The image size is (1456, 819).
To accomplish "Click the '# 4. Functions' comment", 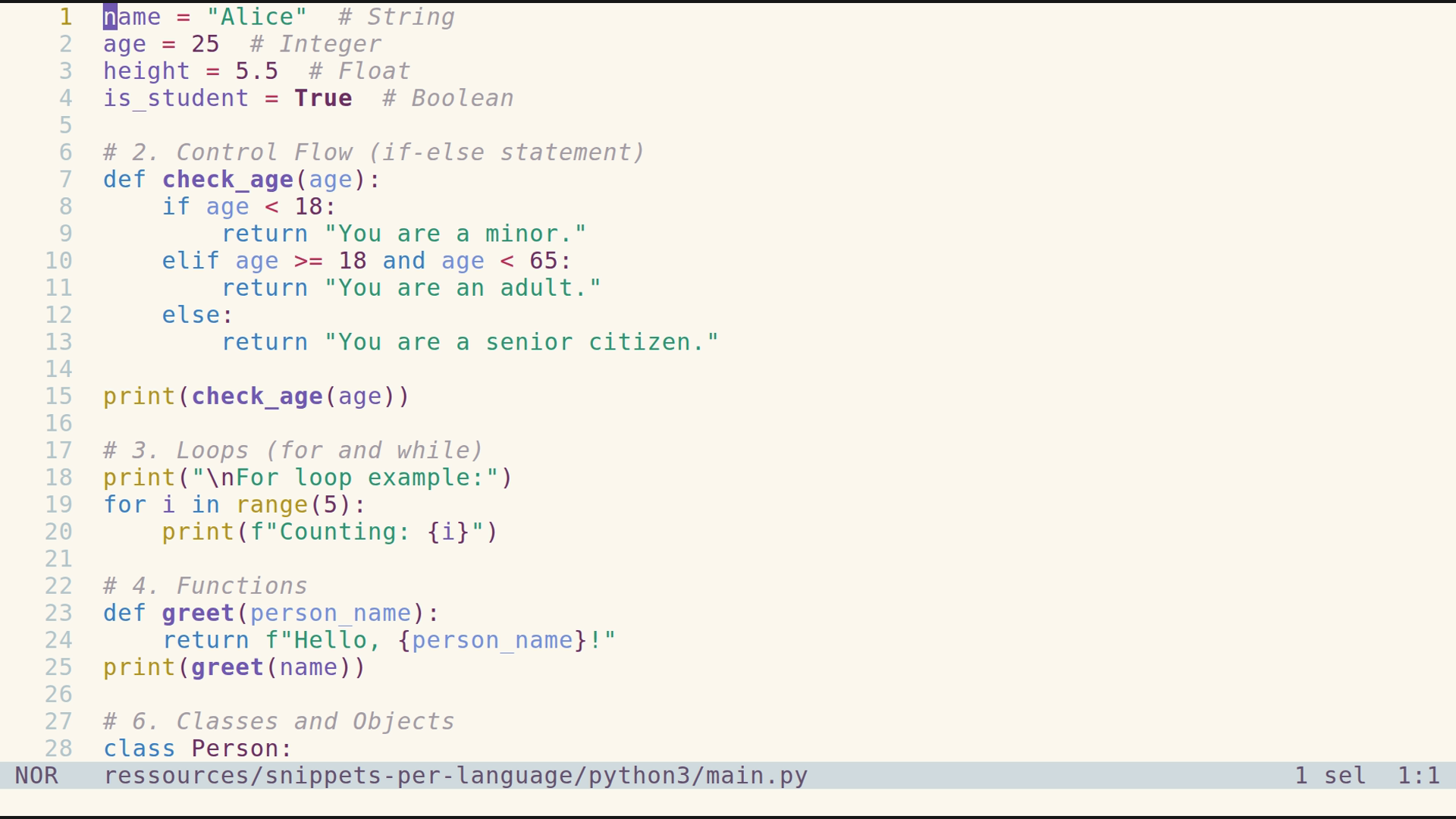I will pos(205,585).
